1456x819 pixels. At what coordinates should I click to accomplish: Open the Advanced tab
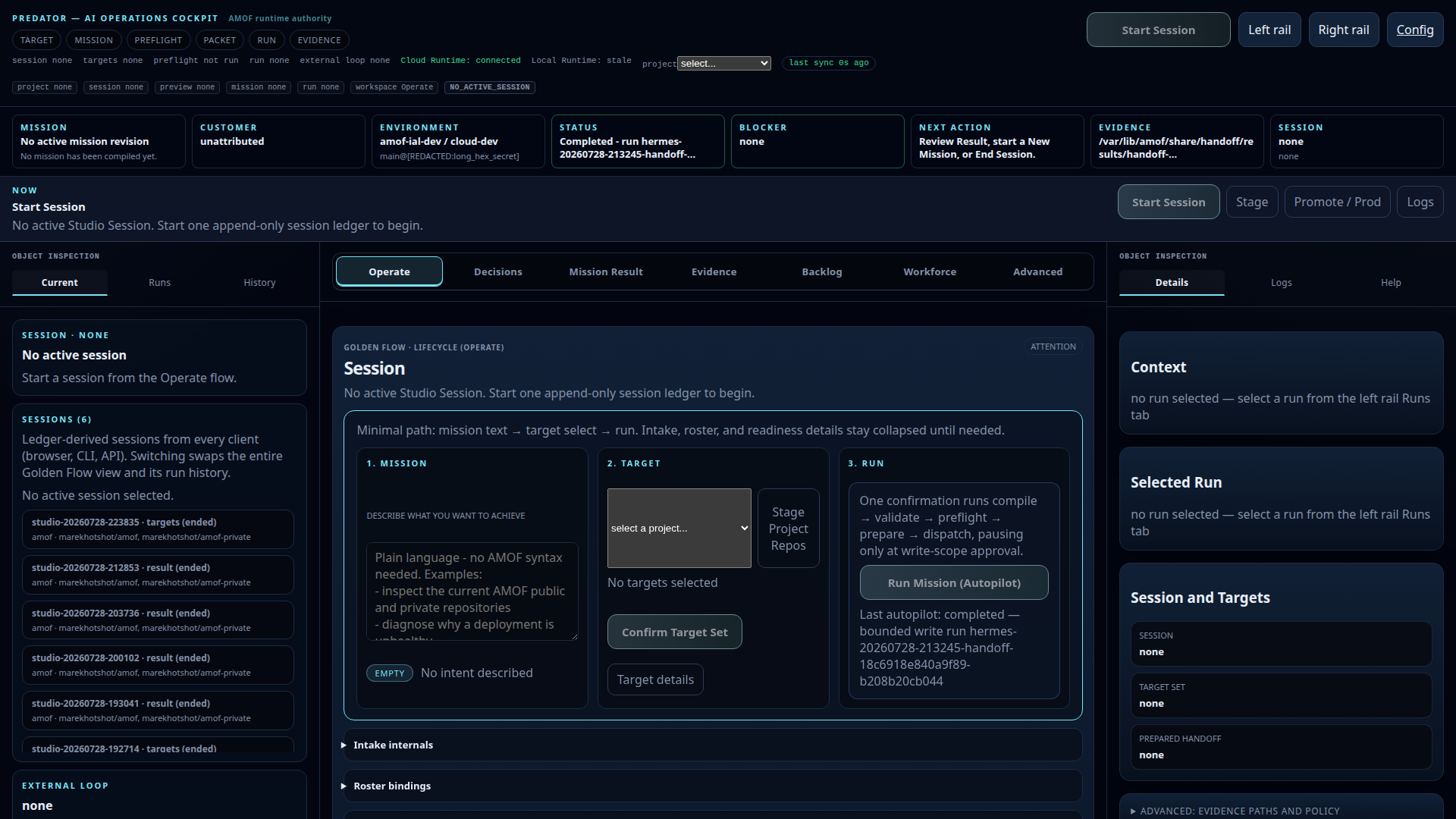coord(1037,271)
